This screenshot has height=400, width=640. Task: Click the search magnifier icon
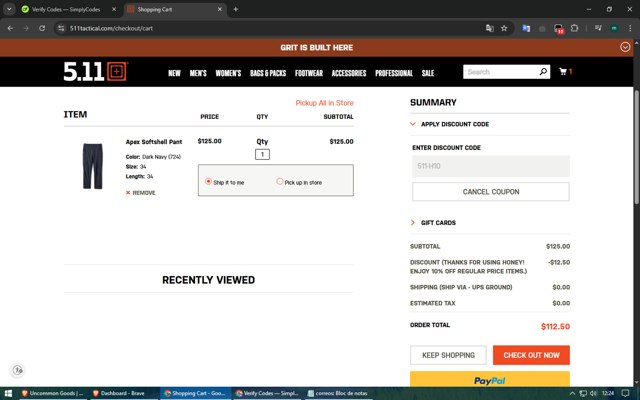coord(543,72)
